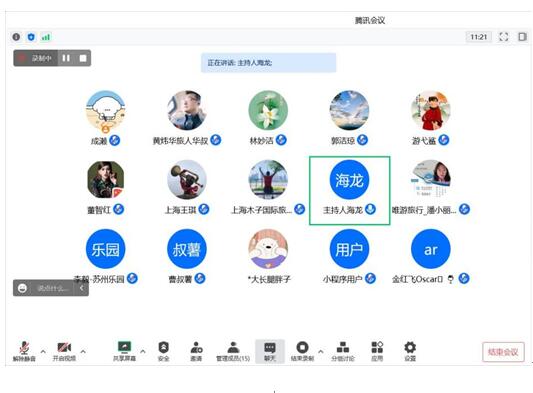Select the 用户 blue avatar
Image resolution: width=533 pixels, height=393 pixels.
[x=349, y=249]
